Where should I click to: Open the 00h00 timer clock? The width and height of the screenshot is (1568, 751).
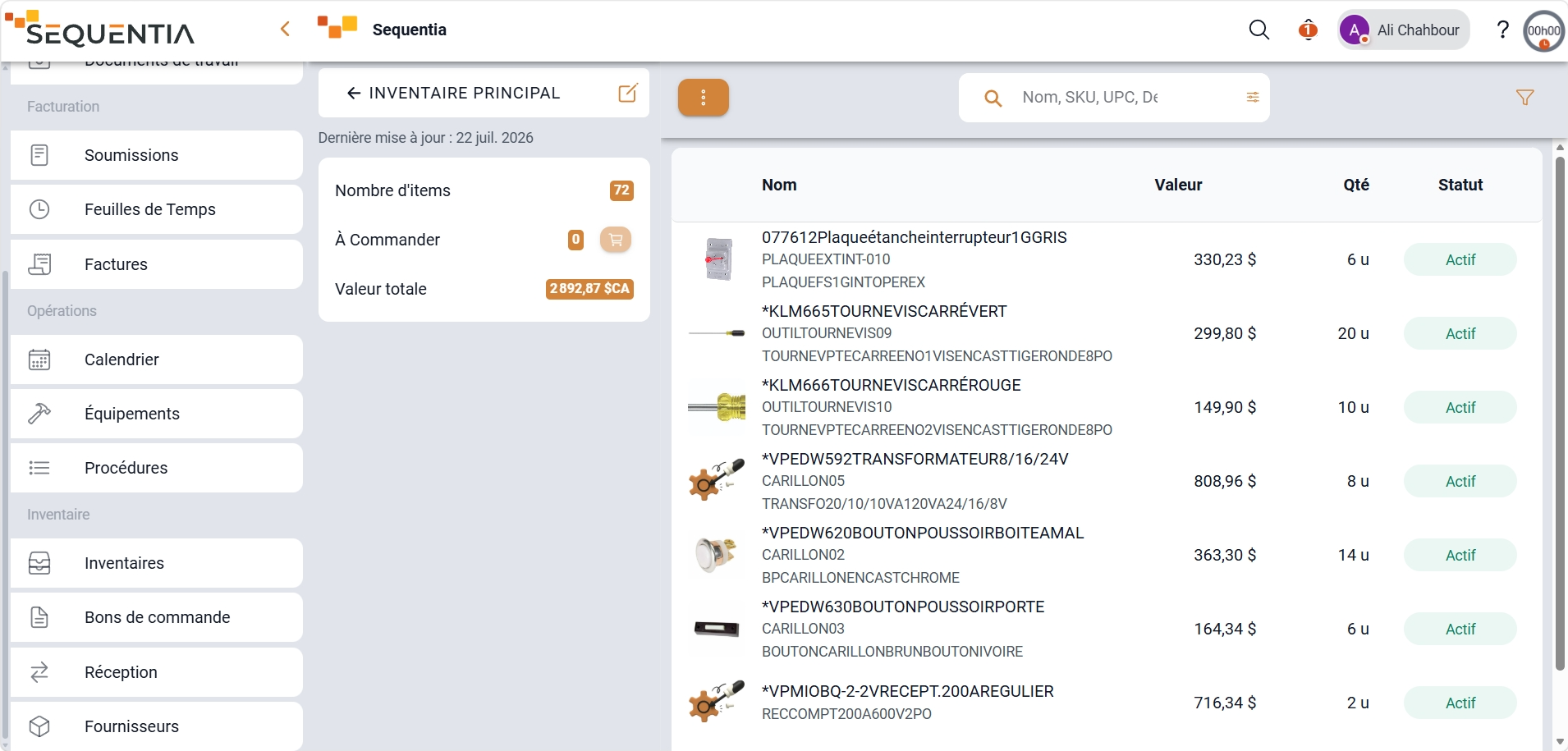1543,31
